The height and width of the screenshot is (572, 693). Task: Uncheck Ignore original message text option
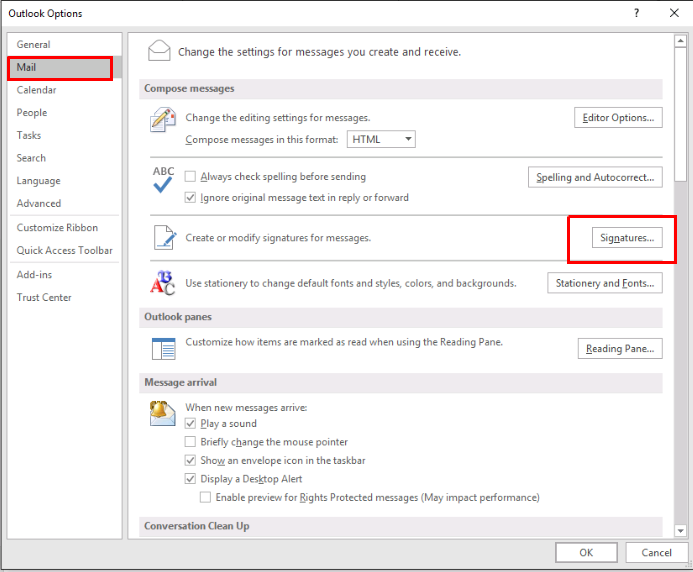coord(191,198)
